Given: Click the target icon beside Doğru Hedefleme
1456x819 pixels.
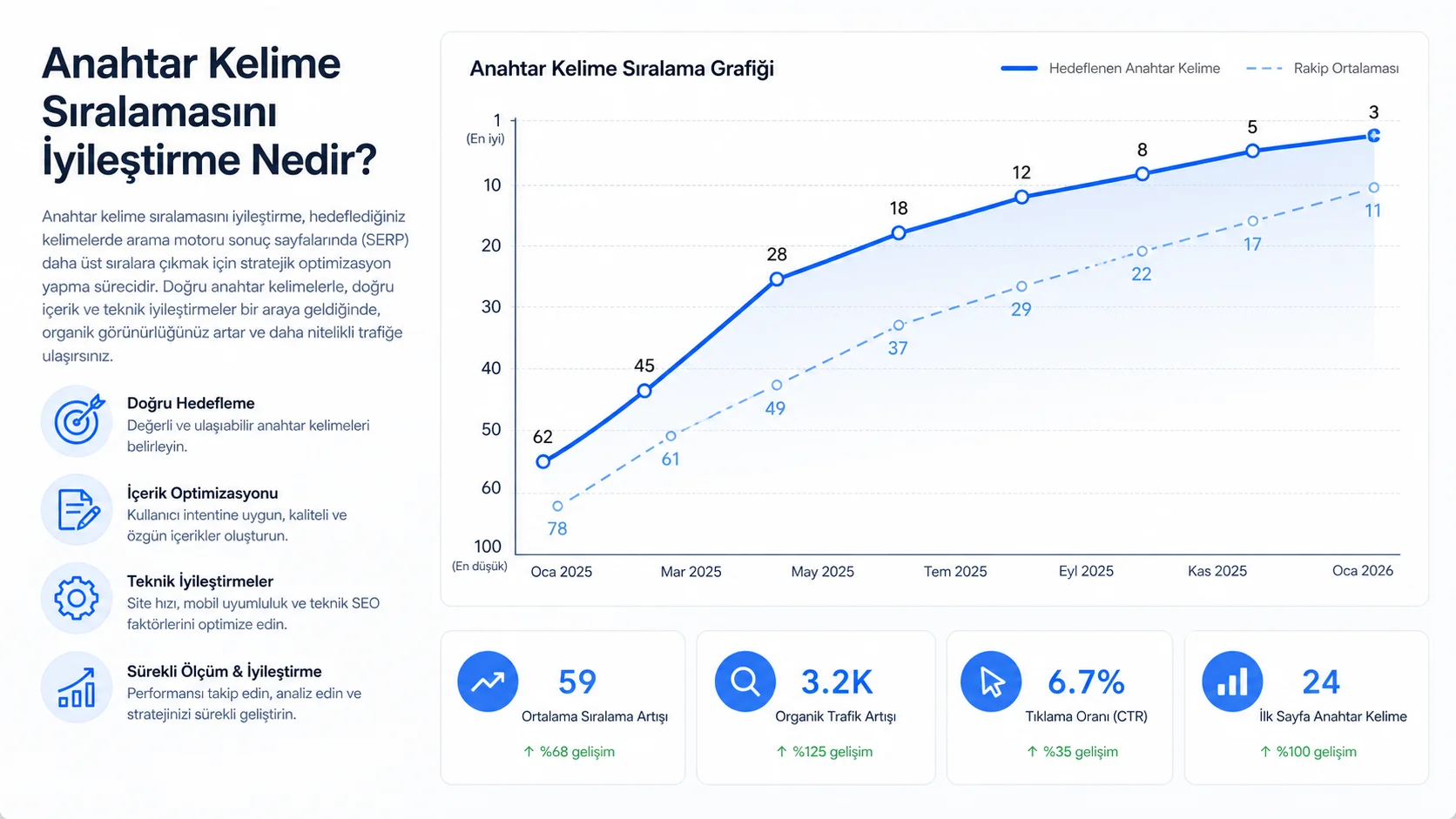Looking at the screenshot, I should pyautogui.click(x=78, y=421).
